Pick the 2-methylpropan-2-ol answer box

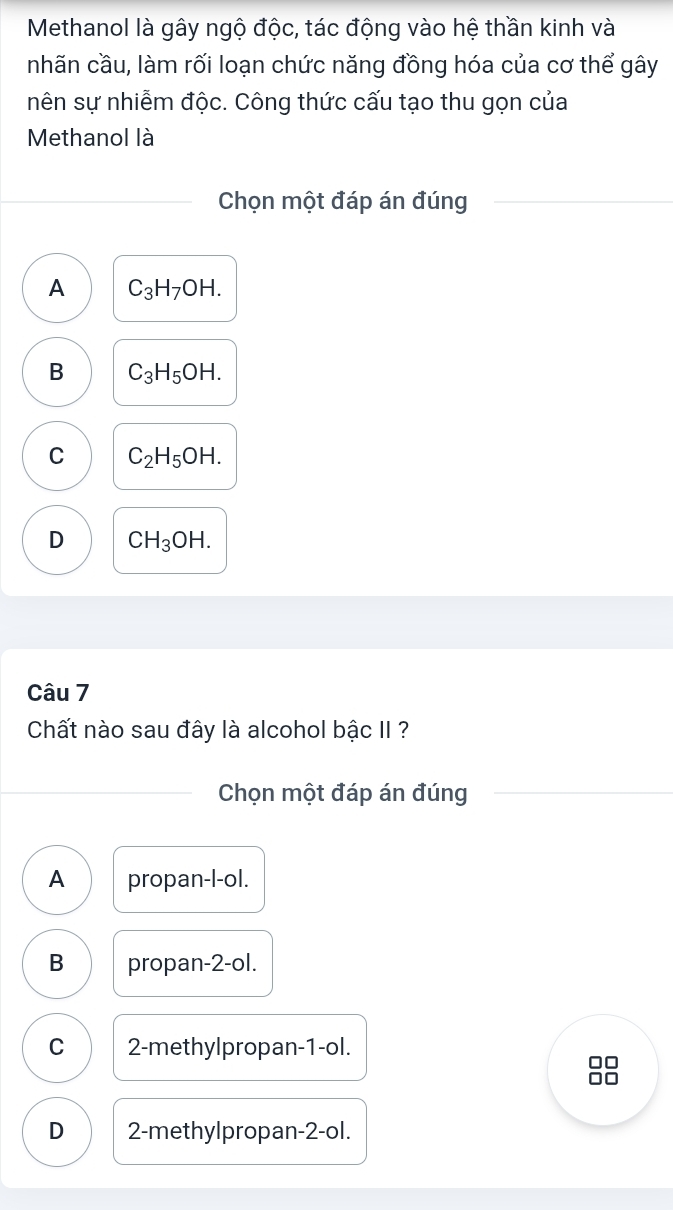point(240,1131)
